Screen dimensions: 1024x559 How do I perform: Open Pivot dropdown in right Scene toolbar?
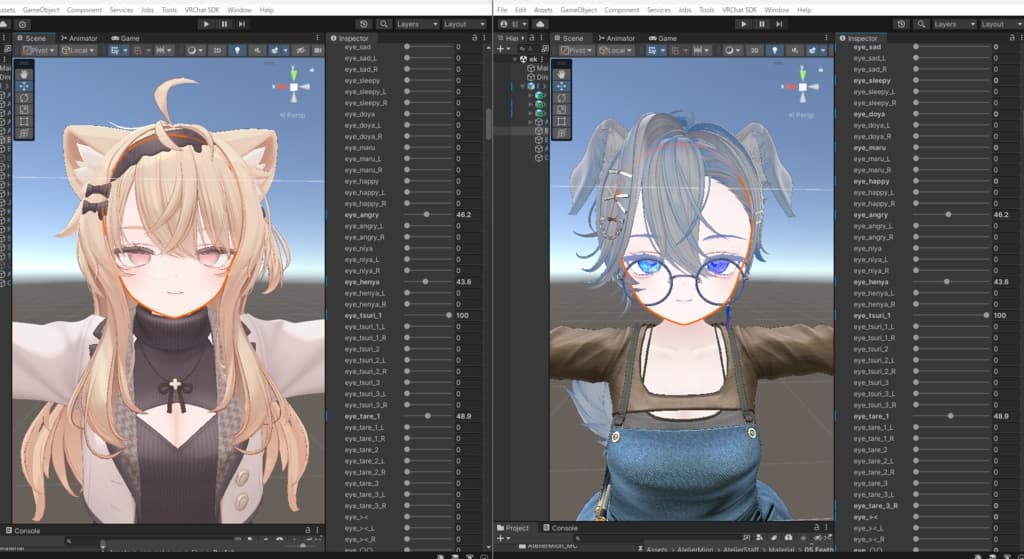click(x=576, y=50)
